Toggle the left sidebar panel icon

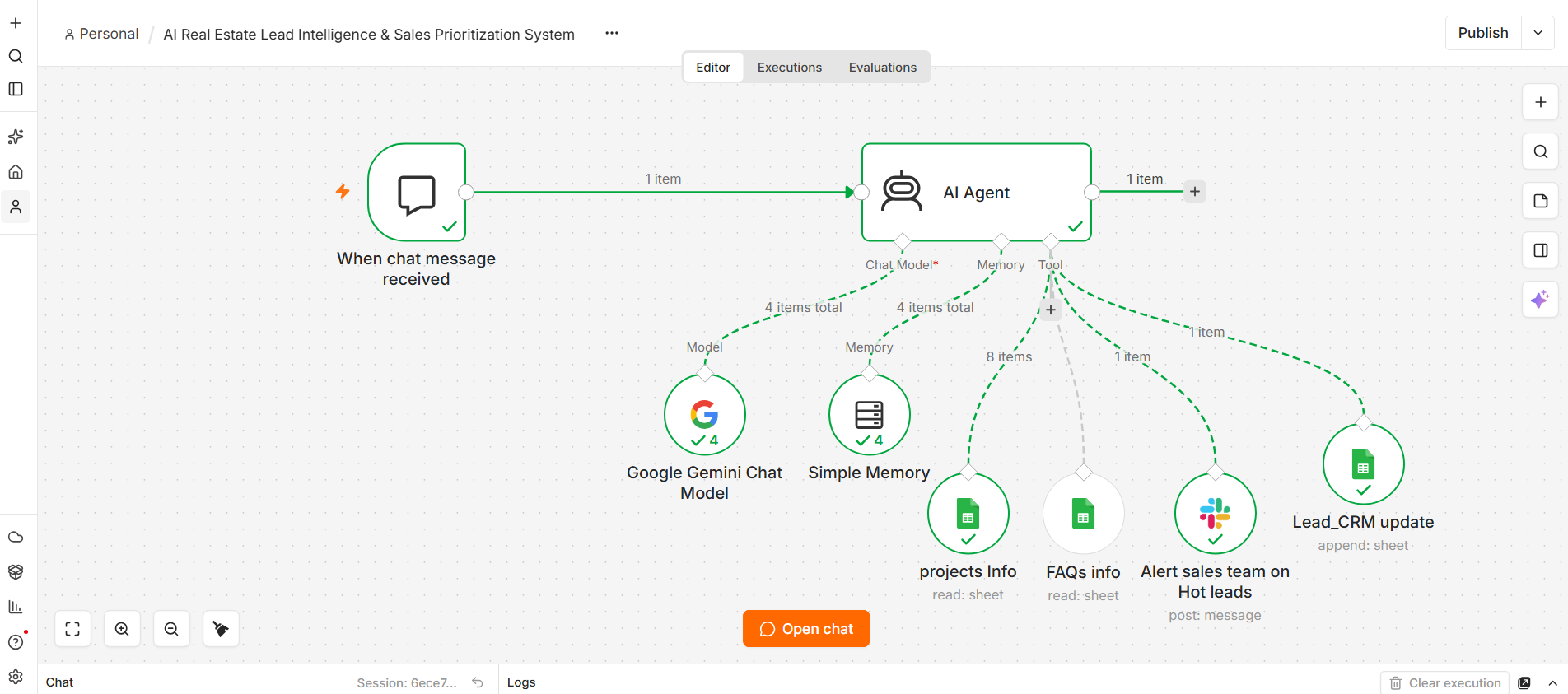pos(16,89)
